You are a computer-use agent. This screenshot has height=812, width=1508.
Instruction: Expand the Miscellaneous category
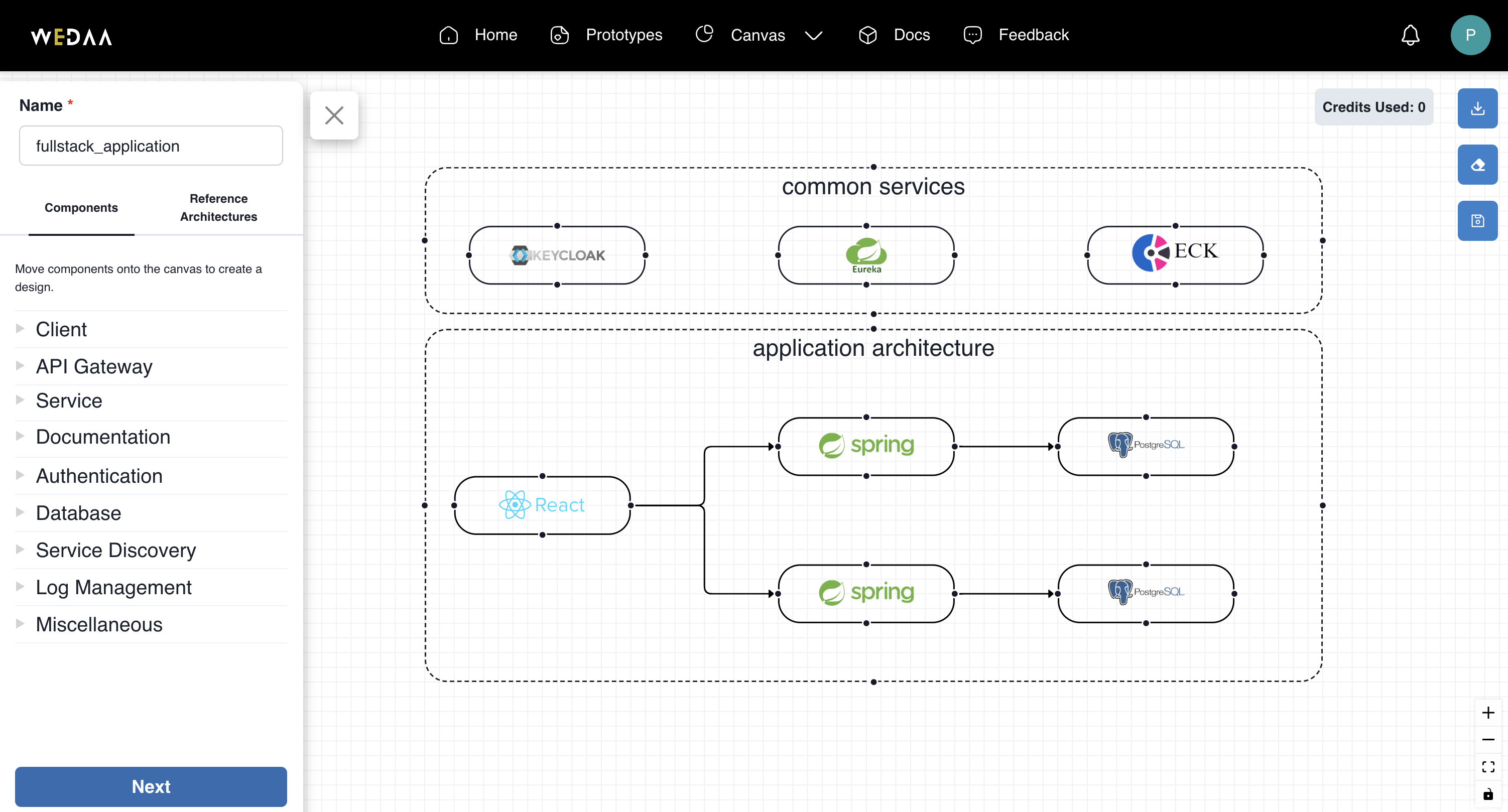151,625
